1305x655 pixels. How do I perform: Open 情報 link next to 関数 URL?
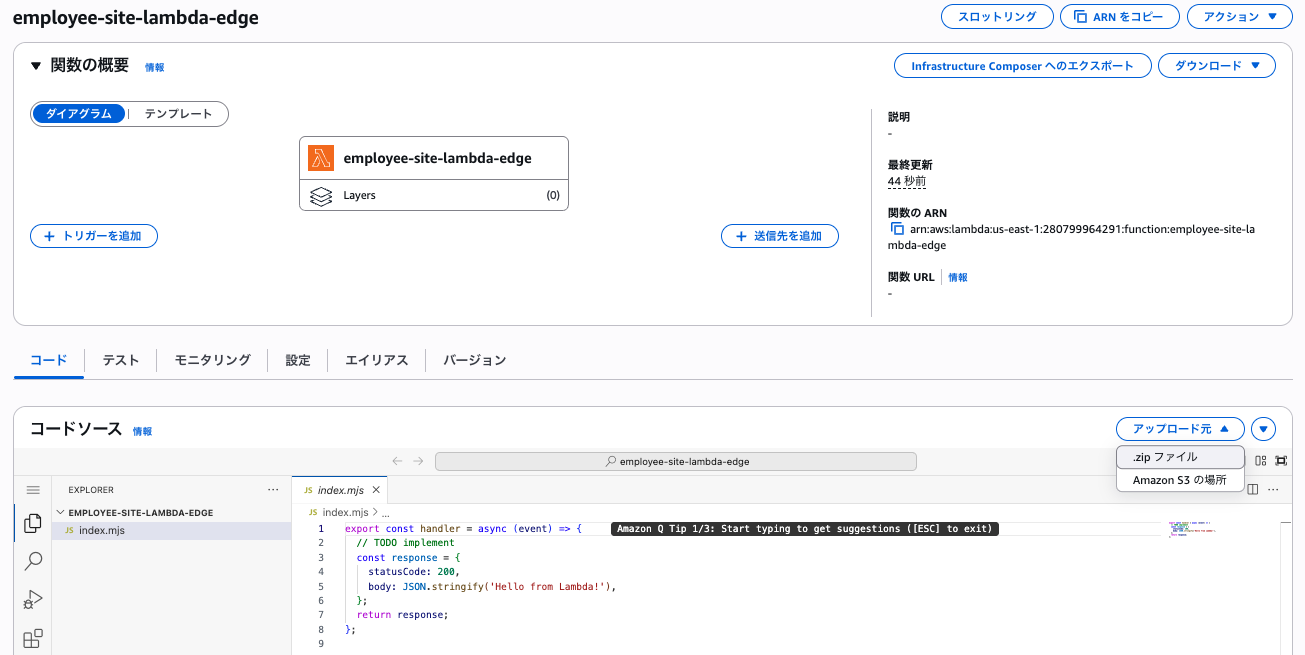click(958, 277)
